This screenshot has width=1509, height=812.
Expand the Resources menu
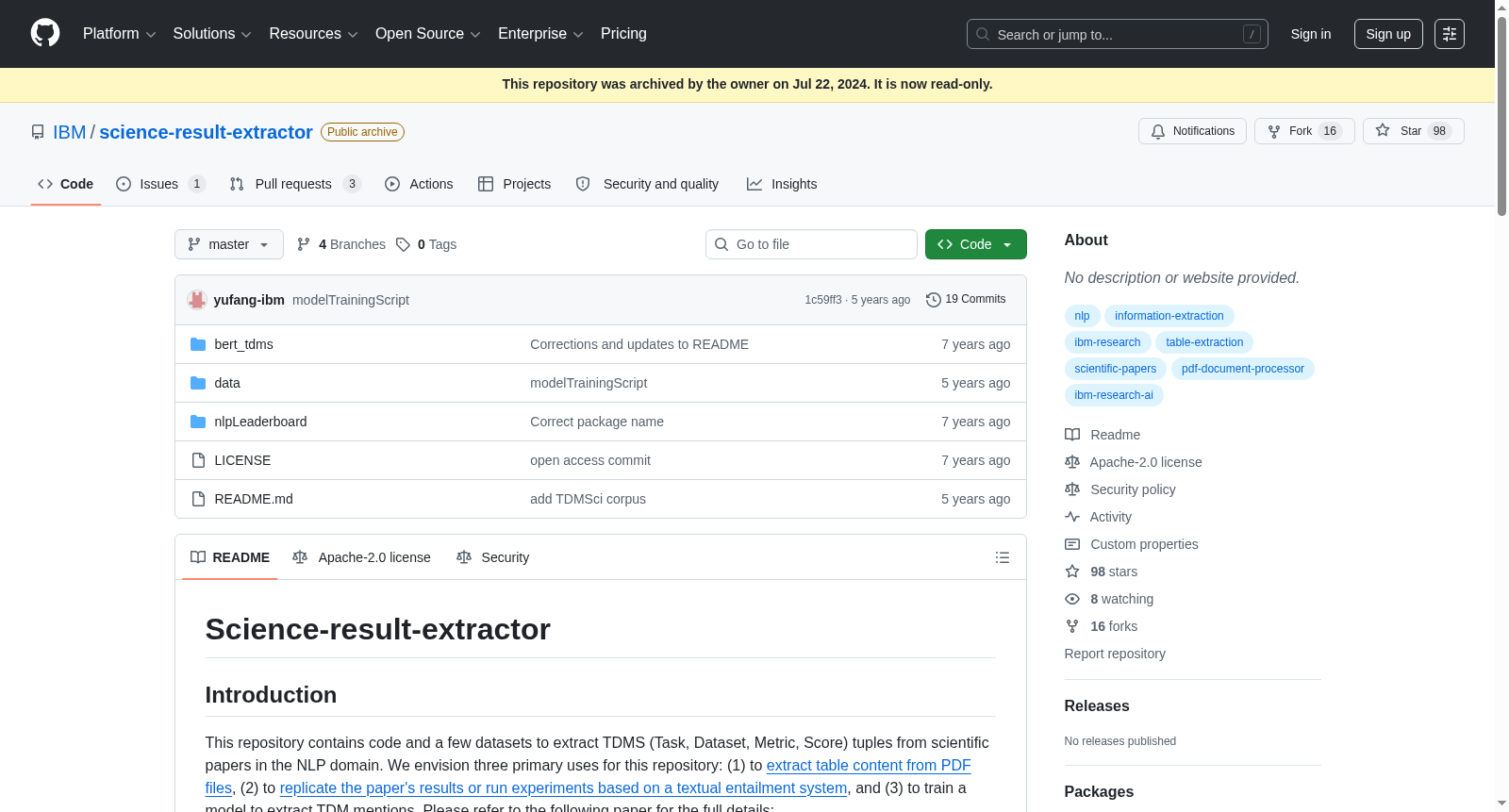[x=313, y=34]
